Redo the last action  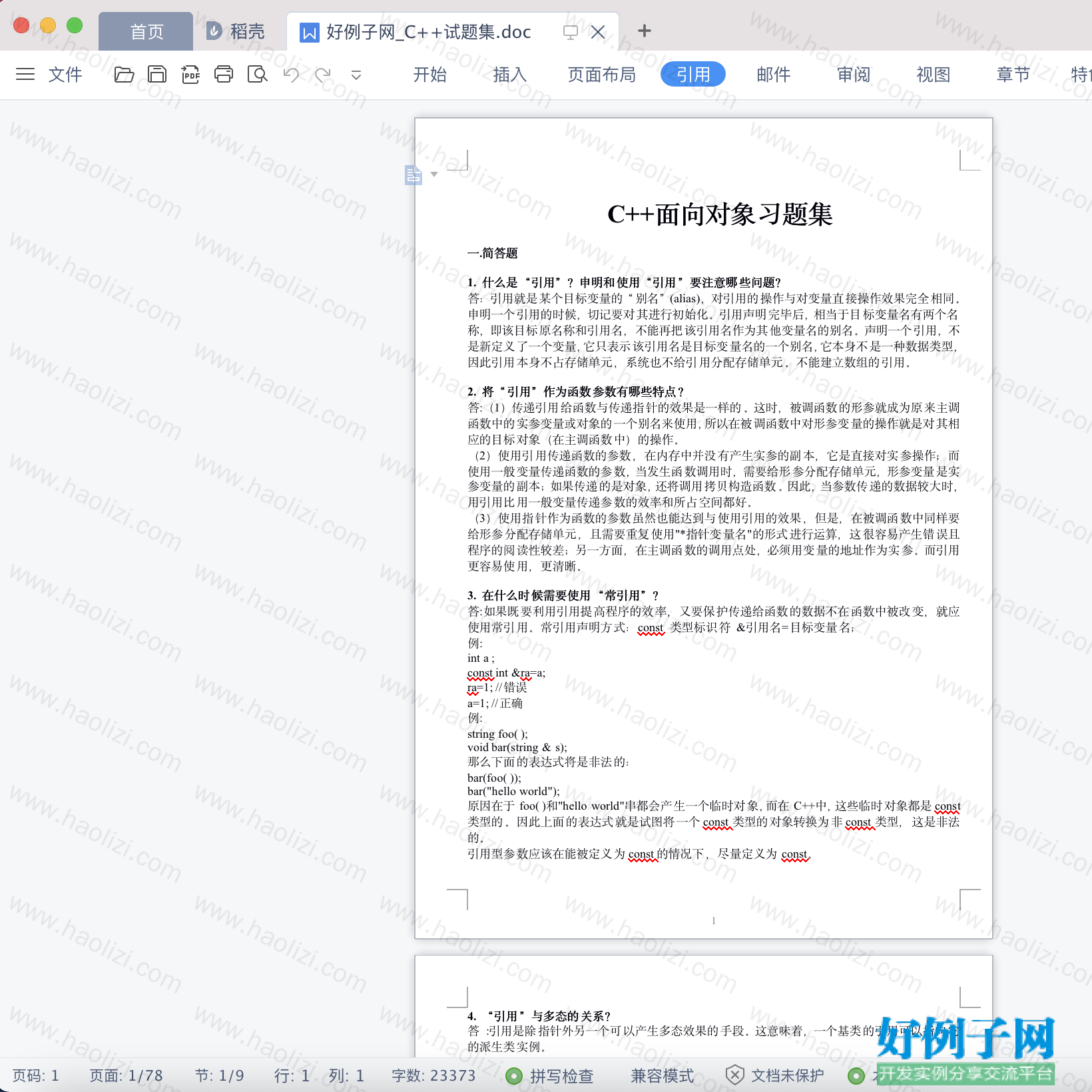pyautogui.click(x=323, y=74)
